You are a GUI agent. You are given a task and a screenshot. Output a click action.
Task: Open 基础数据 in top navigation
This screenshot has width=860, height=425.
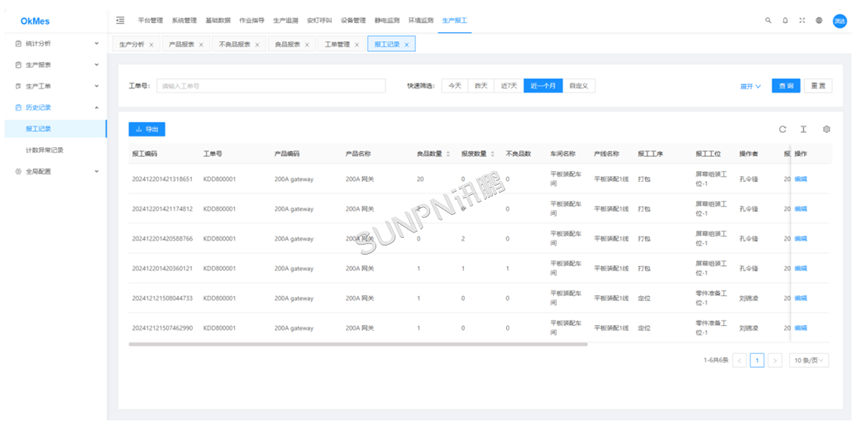(218, 20)
